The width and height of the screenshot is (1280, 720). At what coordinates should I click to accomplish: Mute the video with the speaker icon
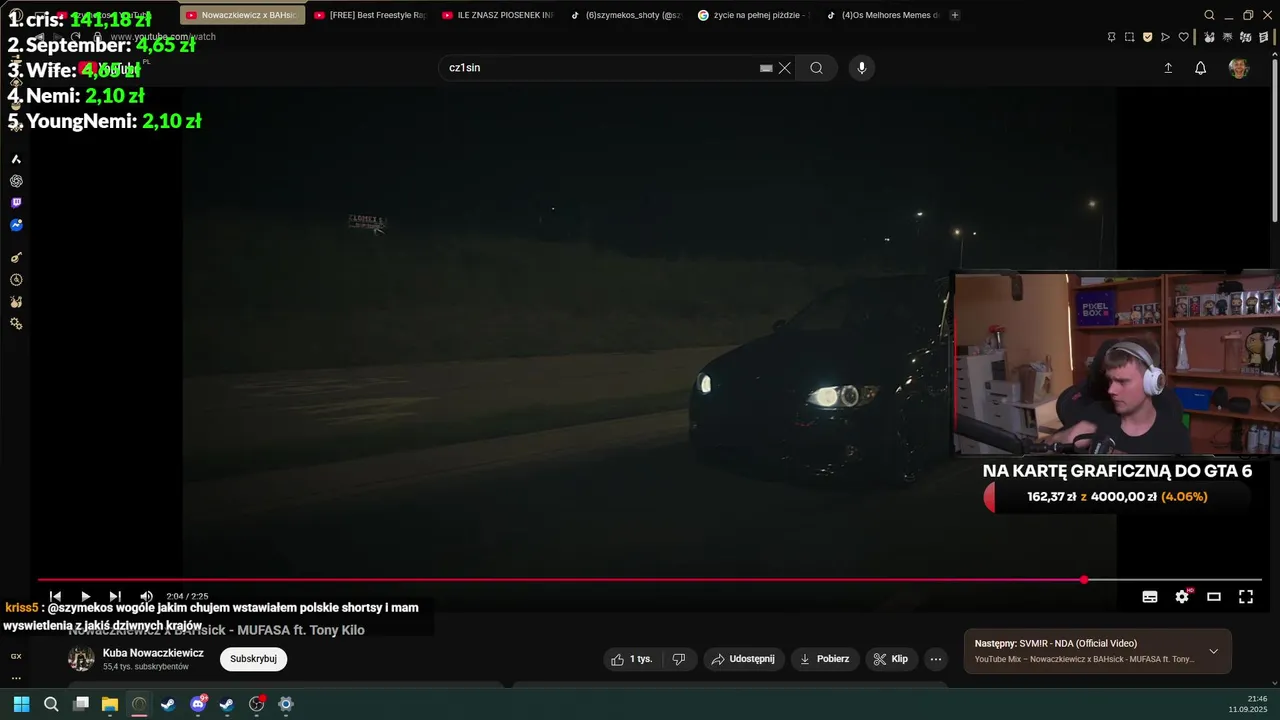click(x=146, y=597)
